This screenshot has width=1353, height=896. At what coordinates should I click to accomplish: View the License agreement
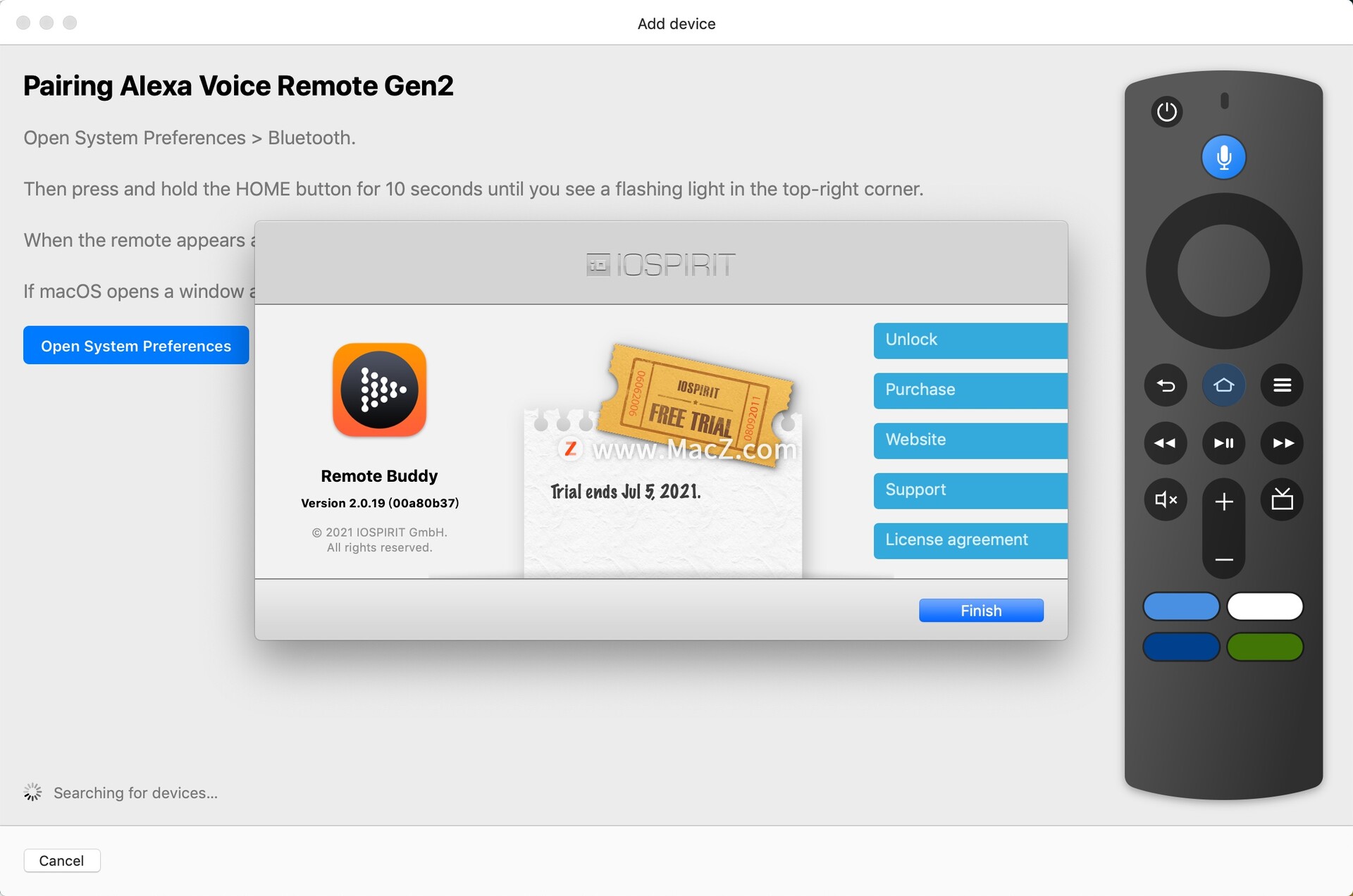coord(970,540)
